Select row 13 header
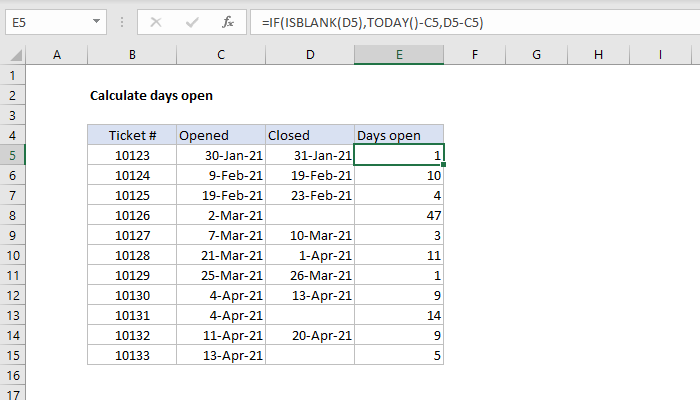Viewport: 700px width, 400px height. pyautogui.click(x=12, y=315)
